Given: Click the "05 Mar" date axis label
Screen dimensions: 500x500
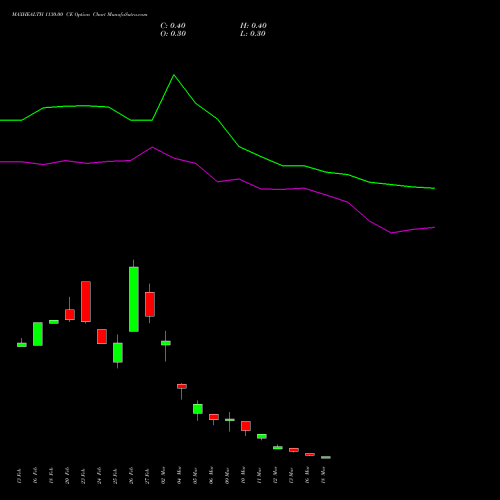Looking at the screenshot, I should click(195, 475).
